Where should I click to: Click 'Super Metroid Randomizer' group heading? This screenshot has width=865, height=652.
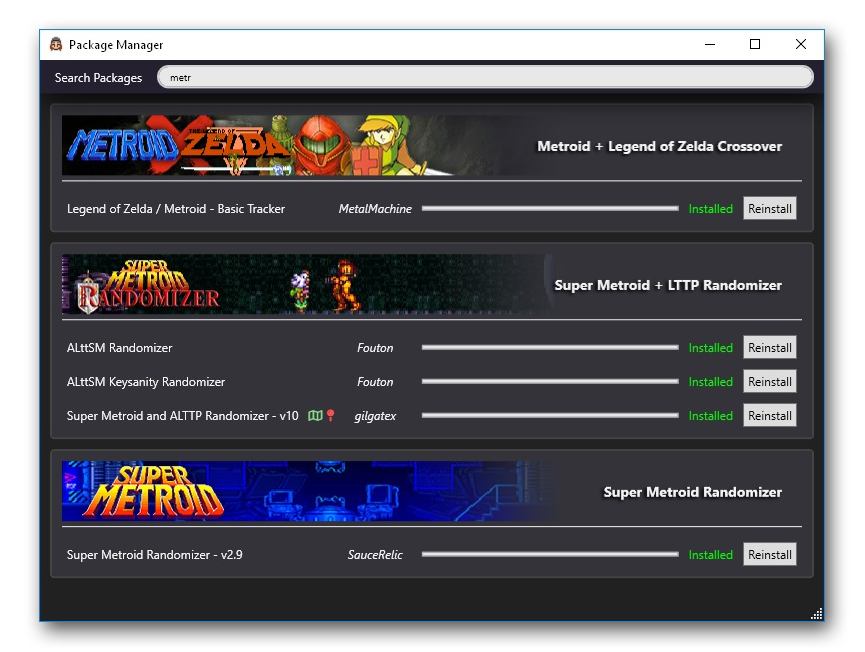[x=692, y=492]
